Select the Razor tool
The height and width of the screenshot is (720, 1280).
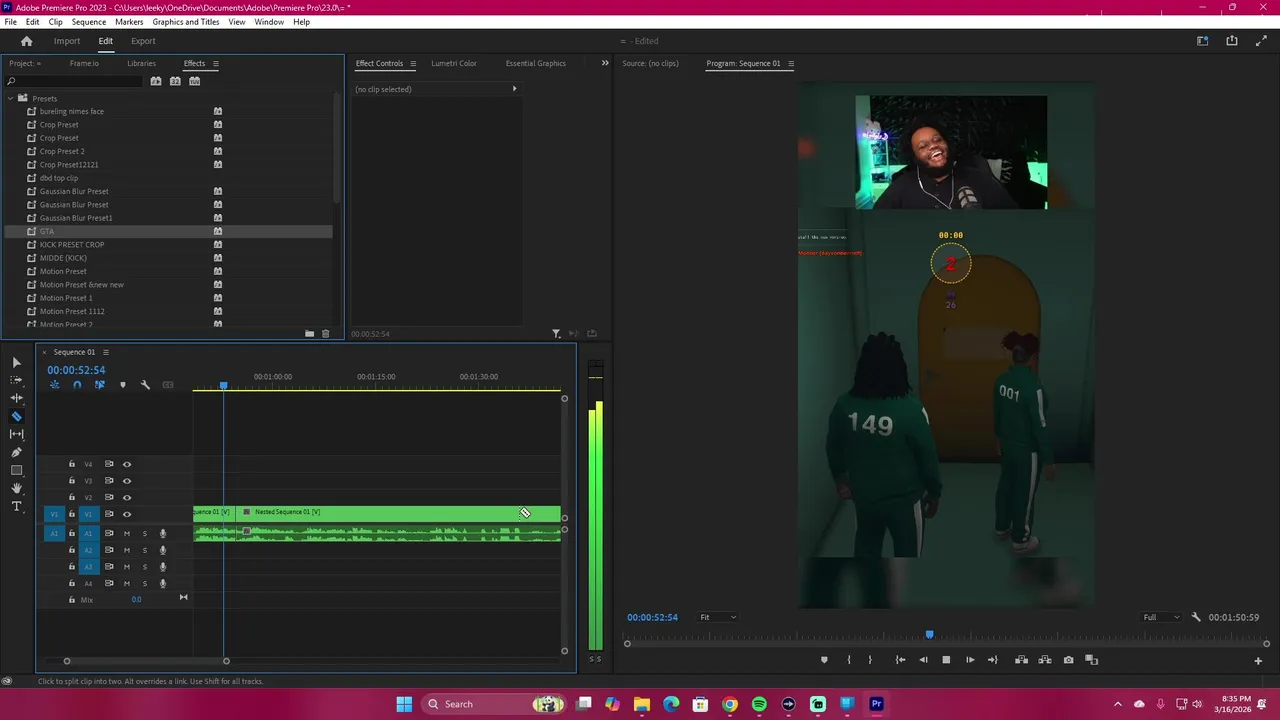[x=16, y=416]
